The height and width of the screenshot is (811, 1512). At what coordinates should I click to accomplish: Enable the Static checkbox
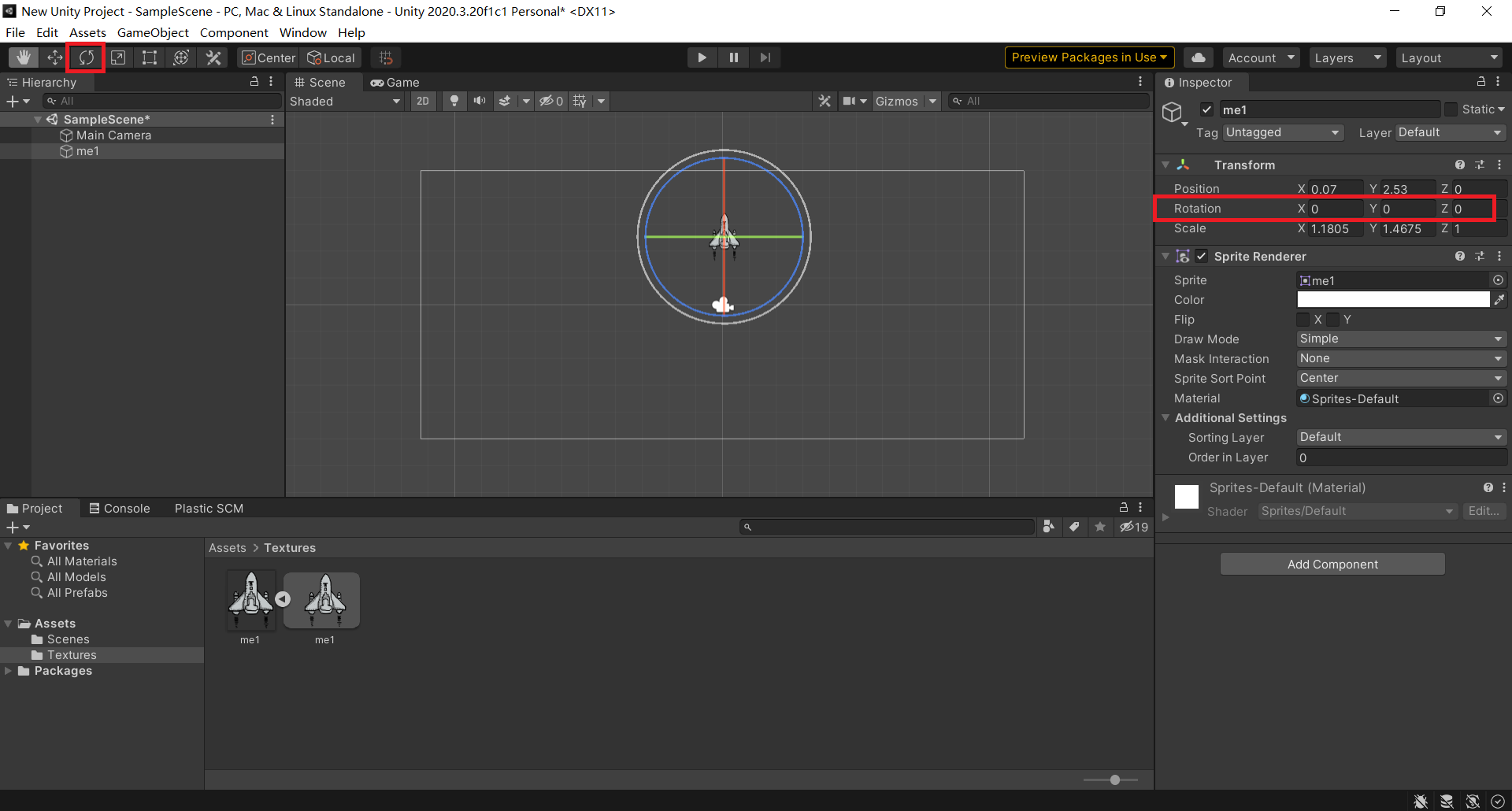coord(1451,109)
